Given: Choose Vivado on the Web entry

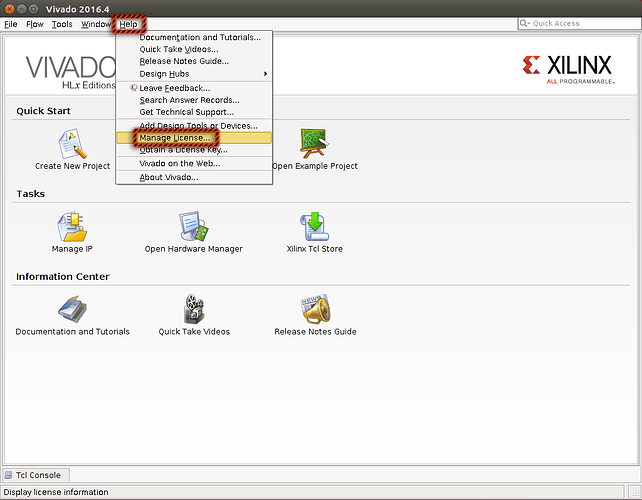Looking at the screenshot, I should [179, 163].
